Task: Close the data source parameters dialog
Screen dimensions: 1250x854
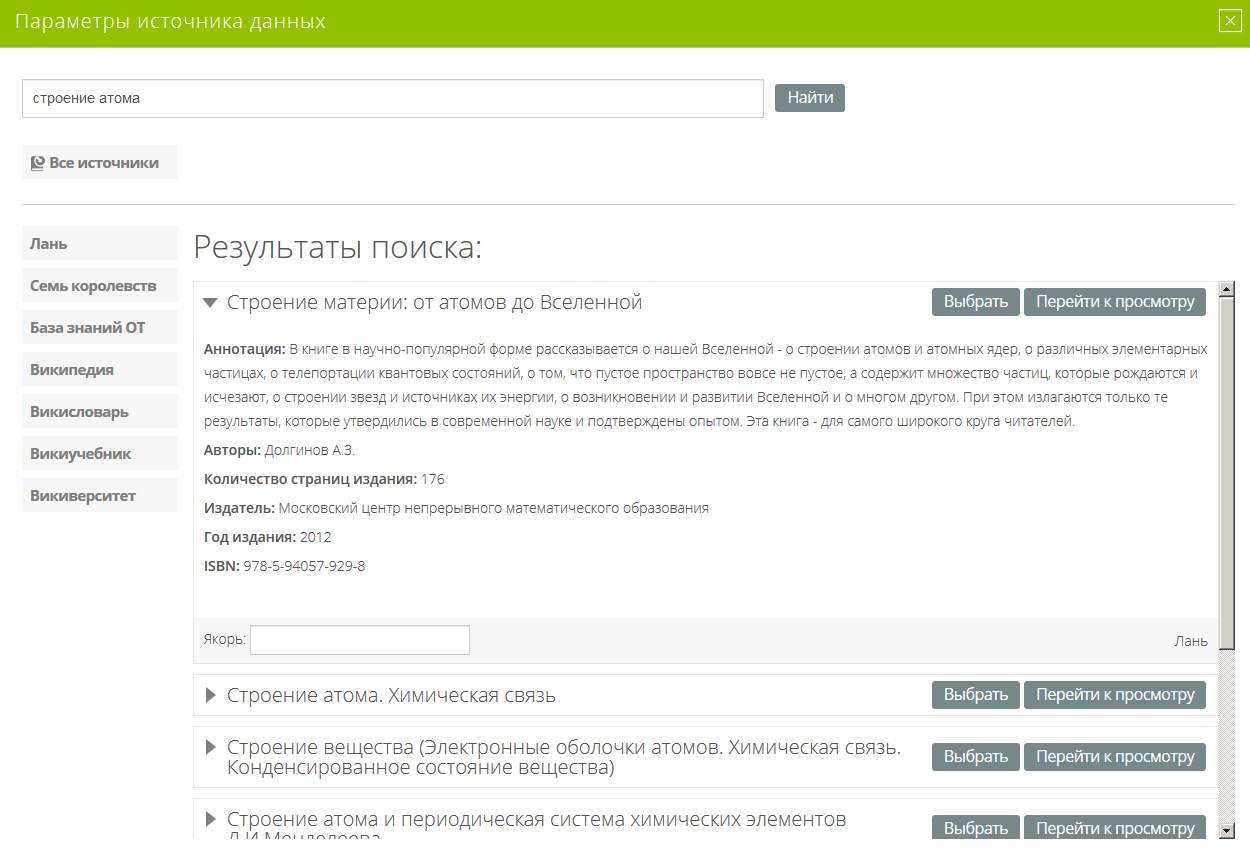Action: coord(1229,21)
